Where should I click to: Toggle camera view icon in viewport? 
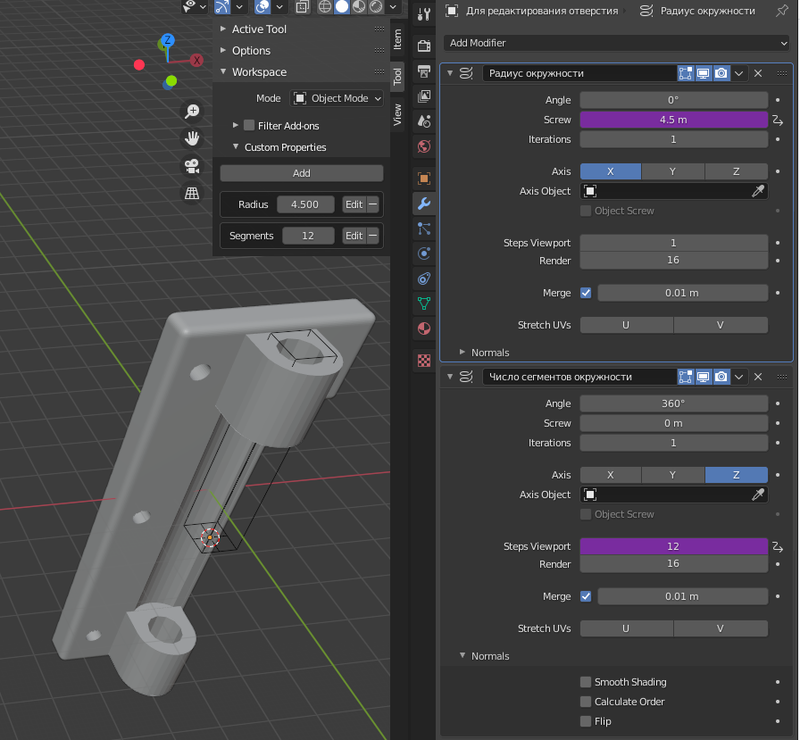click(x=192, y=165)
